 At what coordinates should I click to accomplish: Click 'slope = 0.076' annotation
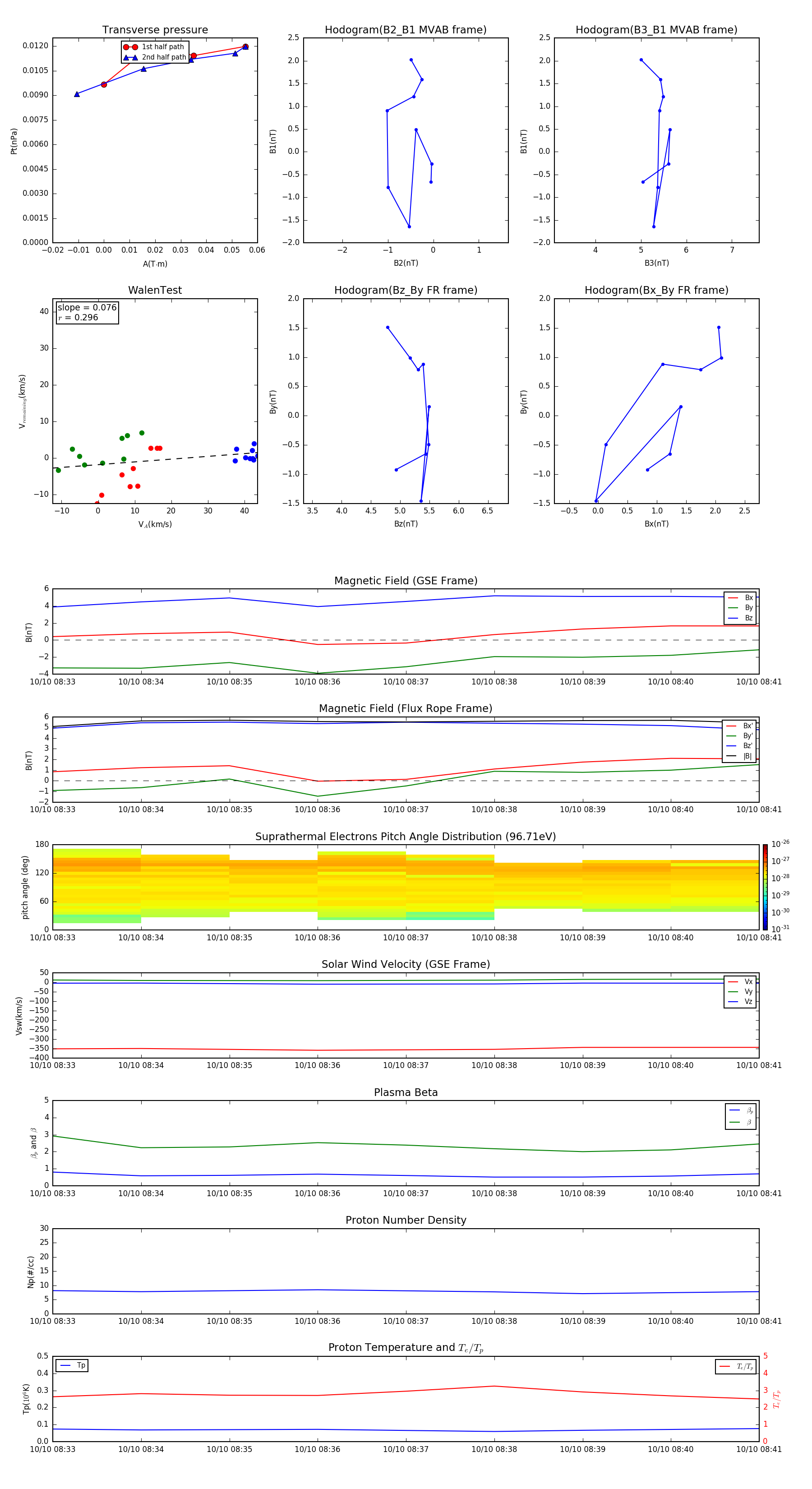pyautogui.click(x=87, y=308)
